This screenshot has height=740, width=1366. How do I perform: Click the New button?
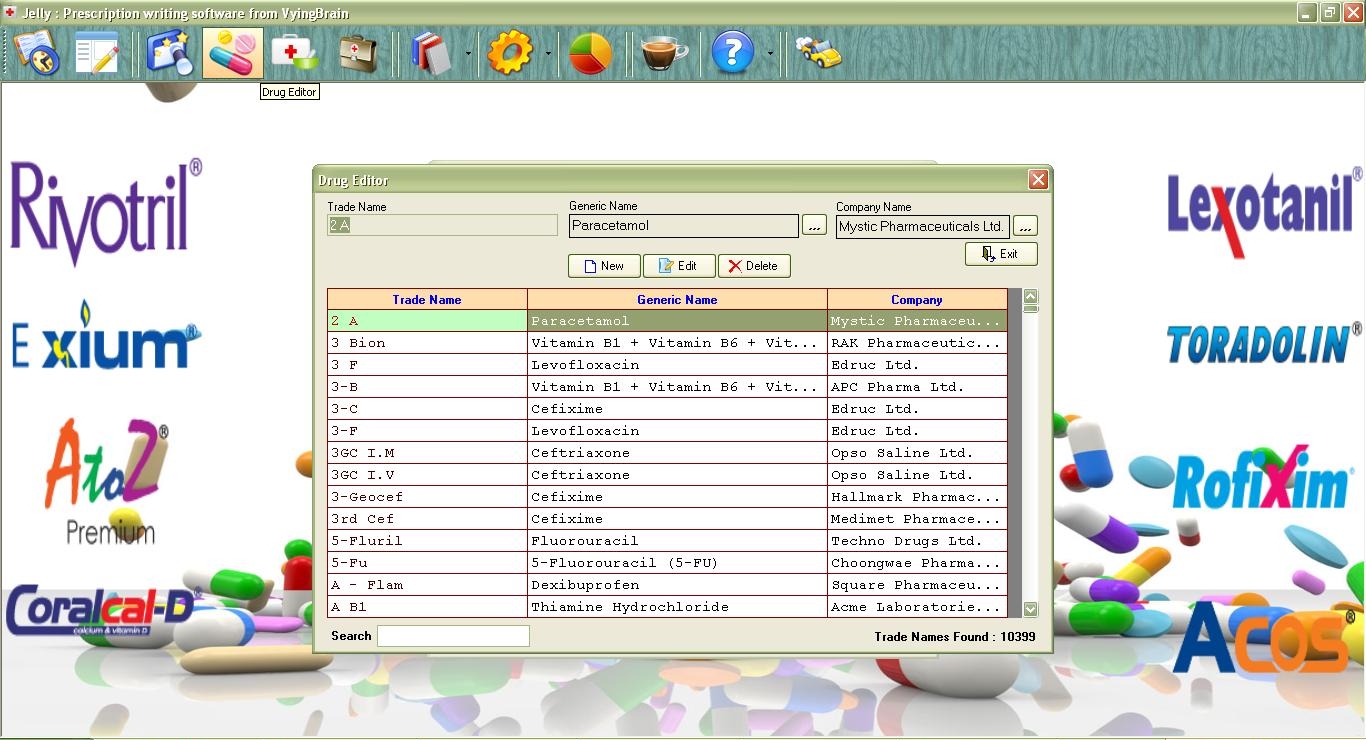tap(604, 266)
